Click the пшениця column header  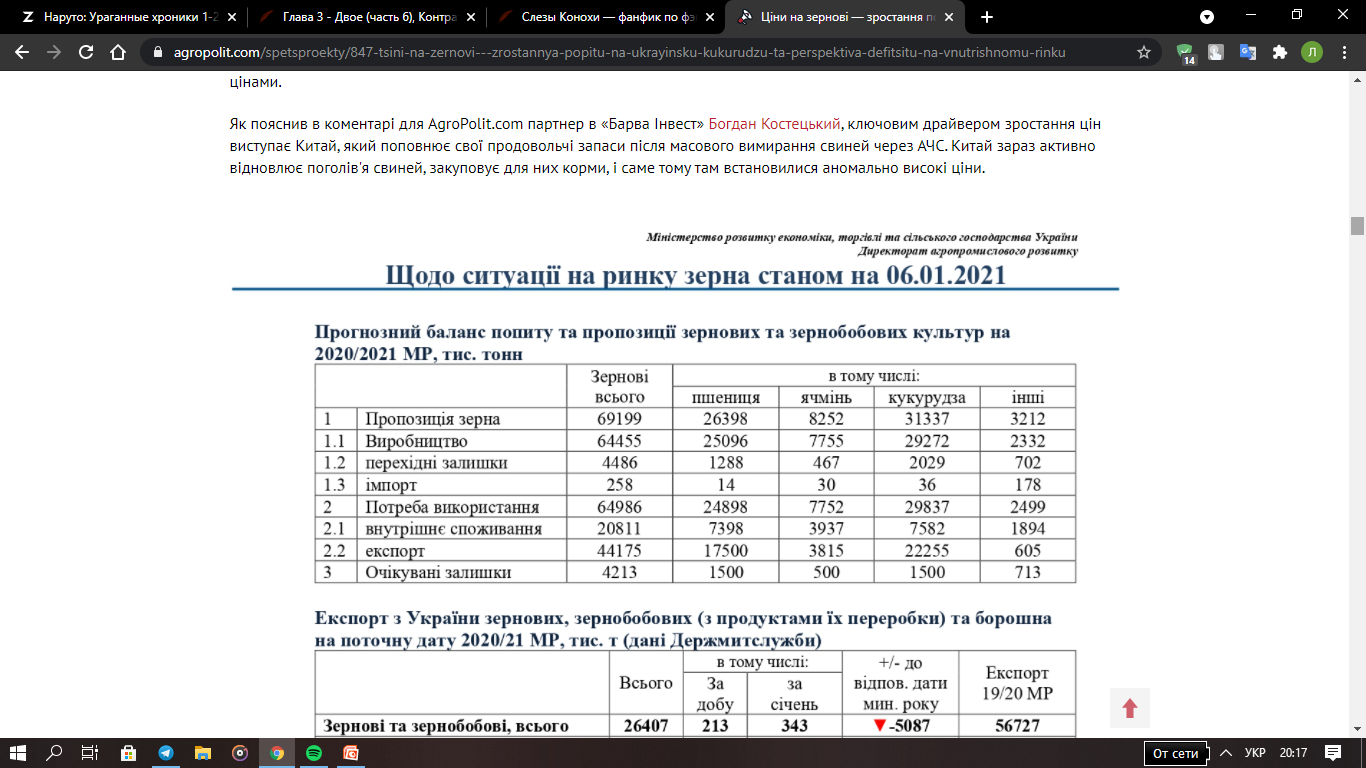click(x=726, y=397)
